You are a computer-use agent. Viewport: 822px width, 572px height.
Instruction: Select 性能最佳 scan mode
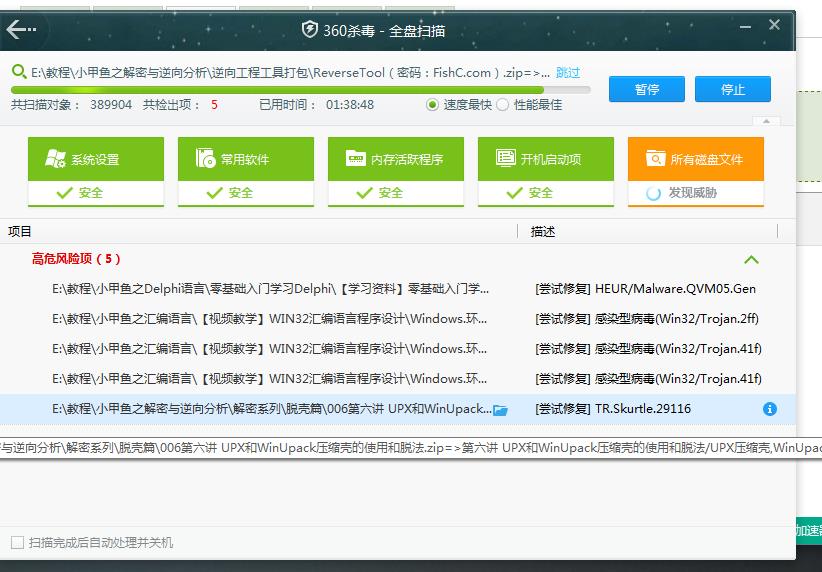coord(502,105)
